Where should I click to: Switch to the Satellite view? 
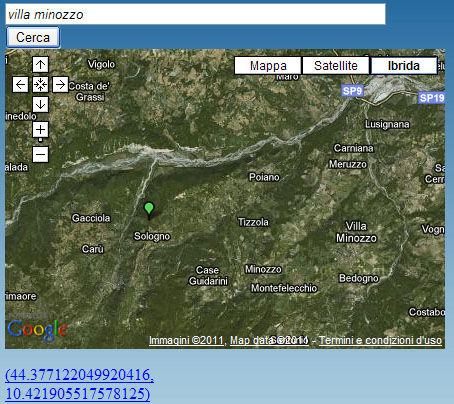[336, 66]
